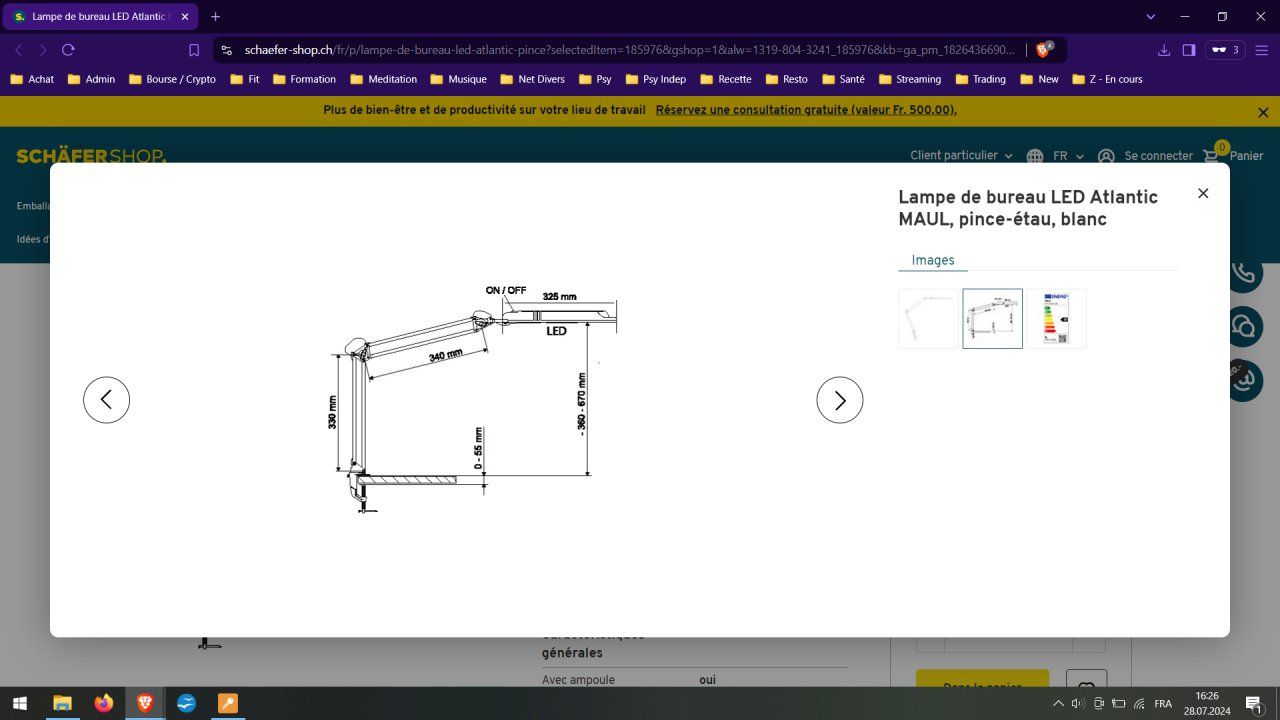Open the phone contact floating button
This screenshot has width=1280, height=720.
coord(1243,273)
